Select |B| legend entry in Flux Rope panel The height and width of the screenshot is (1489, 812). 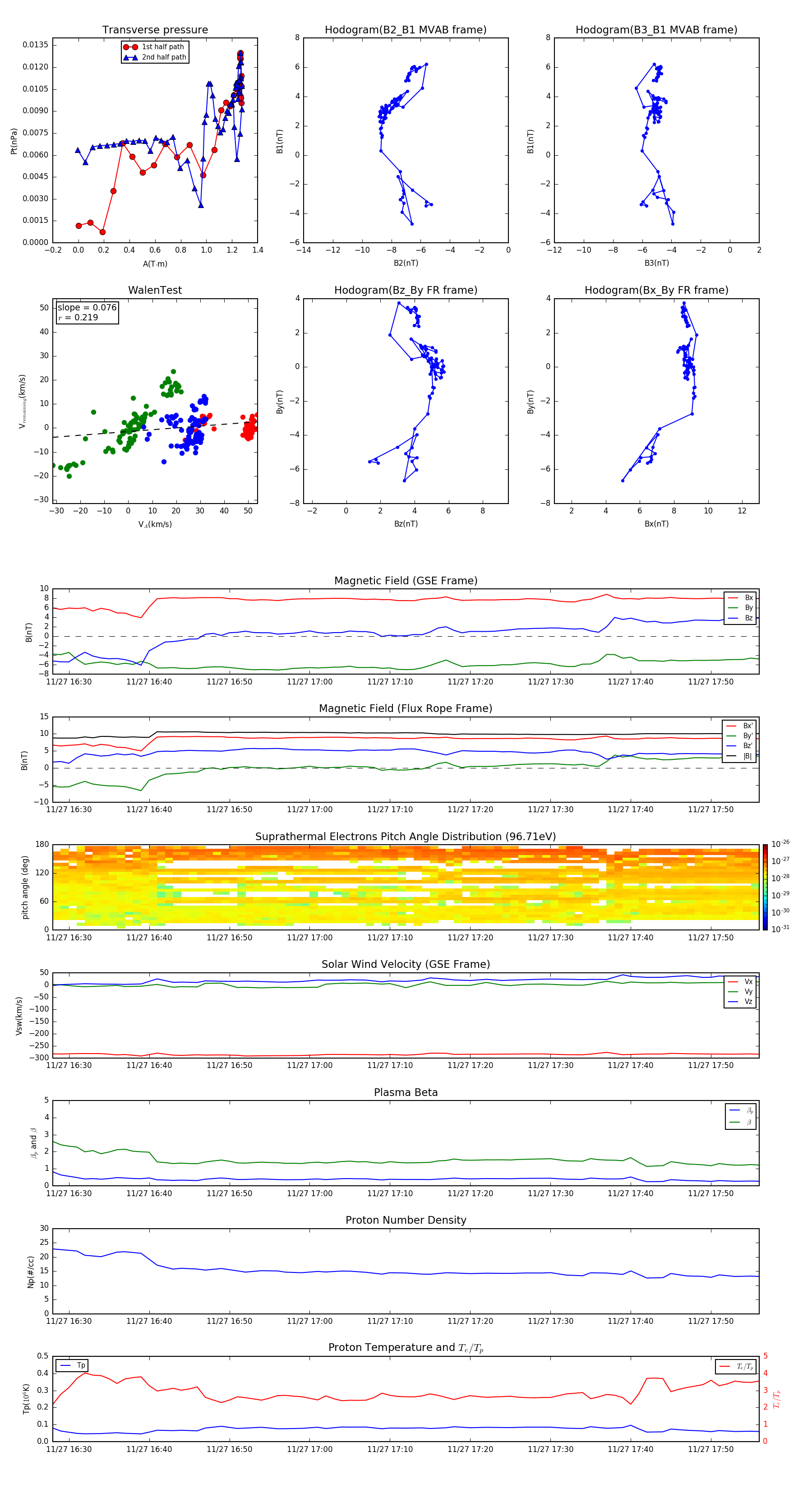tap(739, 756)
